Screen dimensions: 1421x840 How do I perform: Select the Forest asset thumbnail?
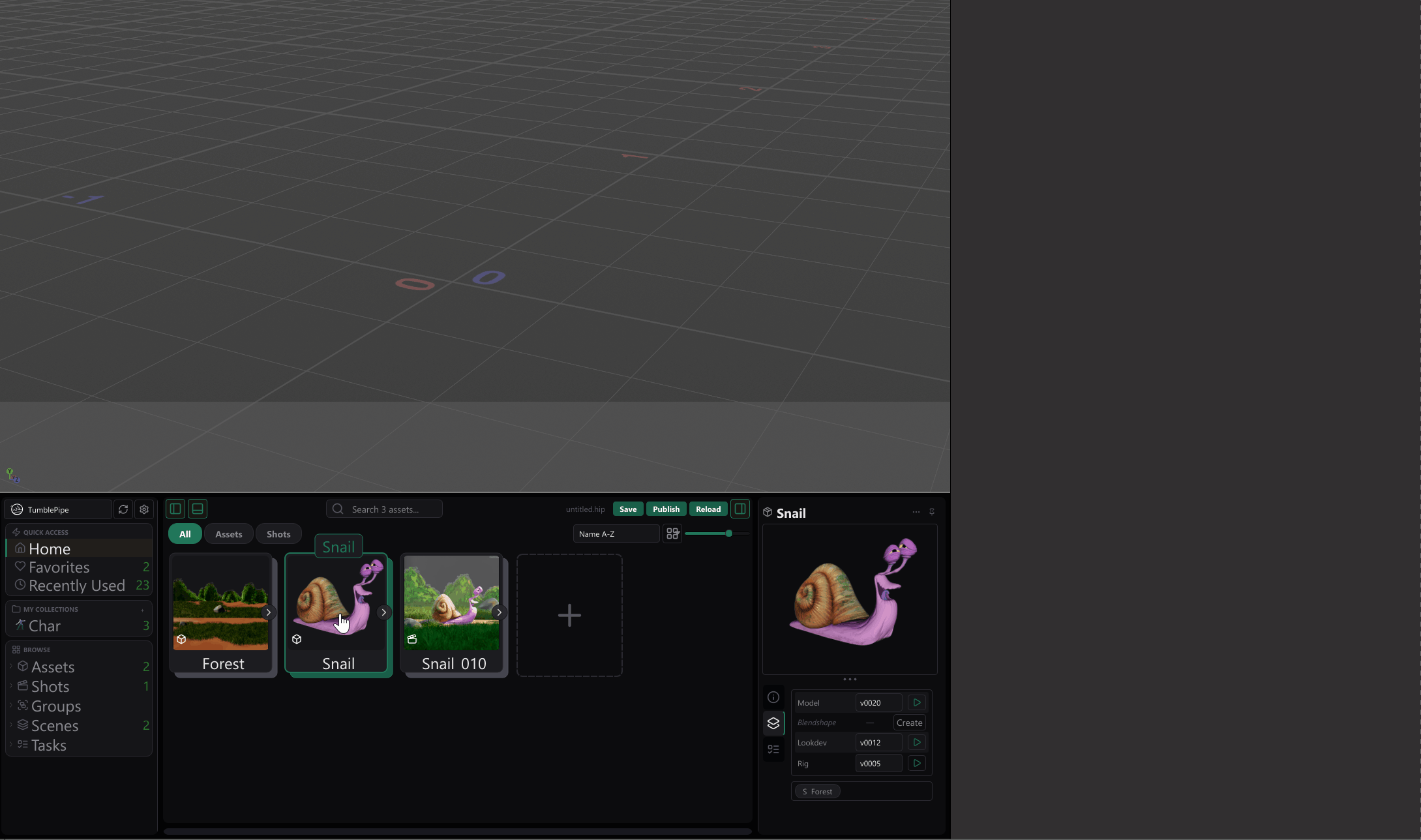(x=220, y=602)
